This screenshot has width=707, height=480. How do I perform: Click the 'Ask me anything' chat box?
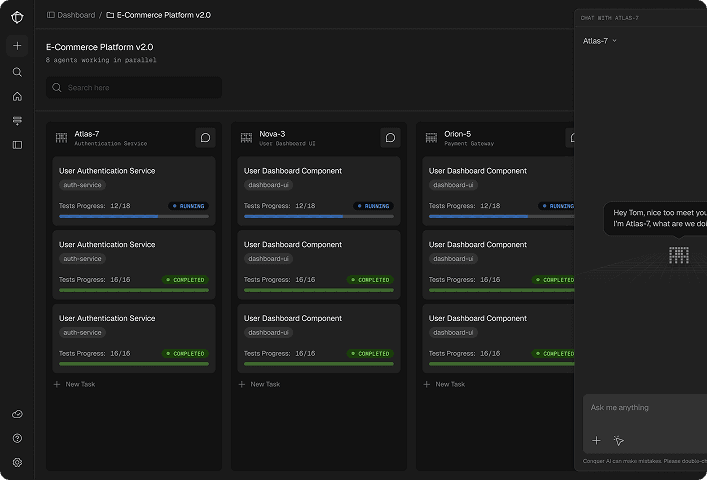[640, 408]
